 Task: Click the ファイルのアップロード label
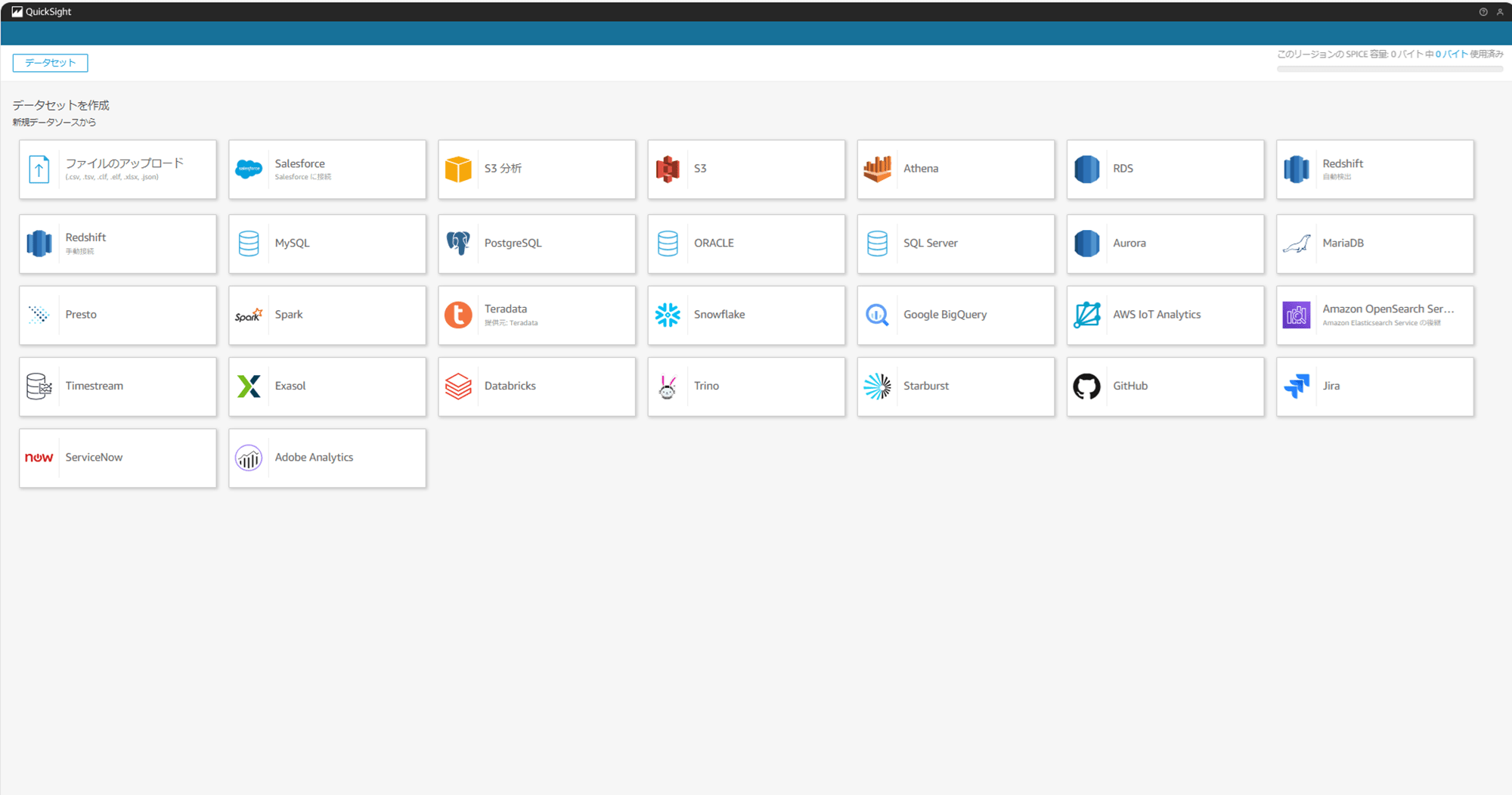coord(125,163)
